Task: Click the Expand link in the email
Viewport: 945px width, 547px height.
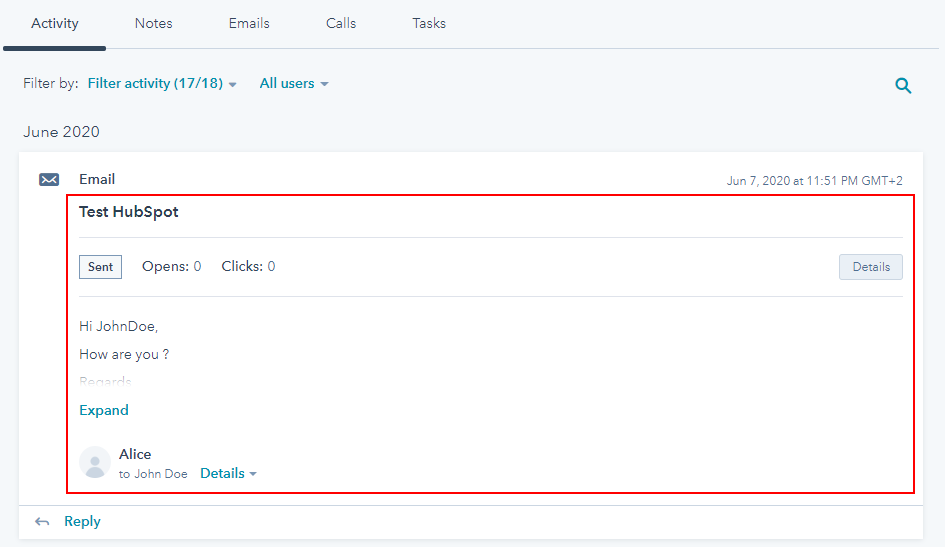Action: pyautogui.click(x=104, y=410)
